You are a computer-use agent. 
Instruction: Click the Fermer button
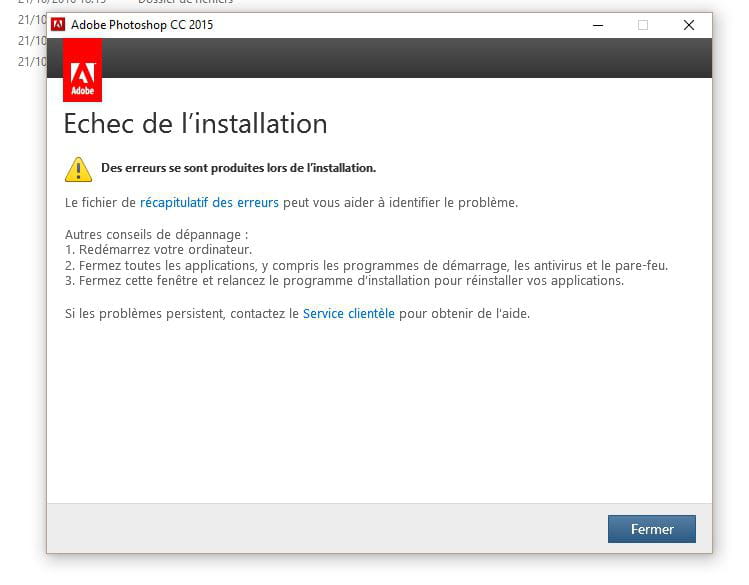652,529
